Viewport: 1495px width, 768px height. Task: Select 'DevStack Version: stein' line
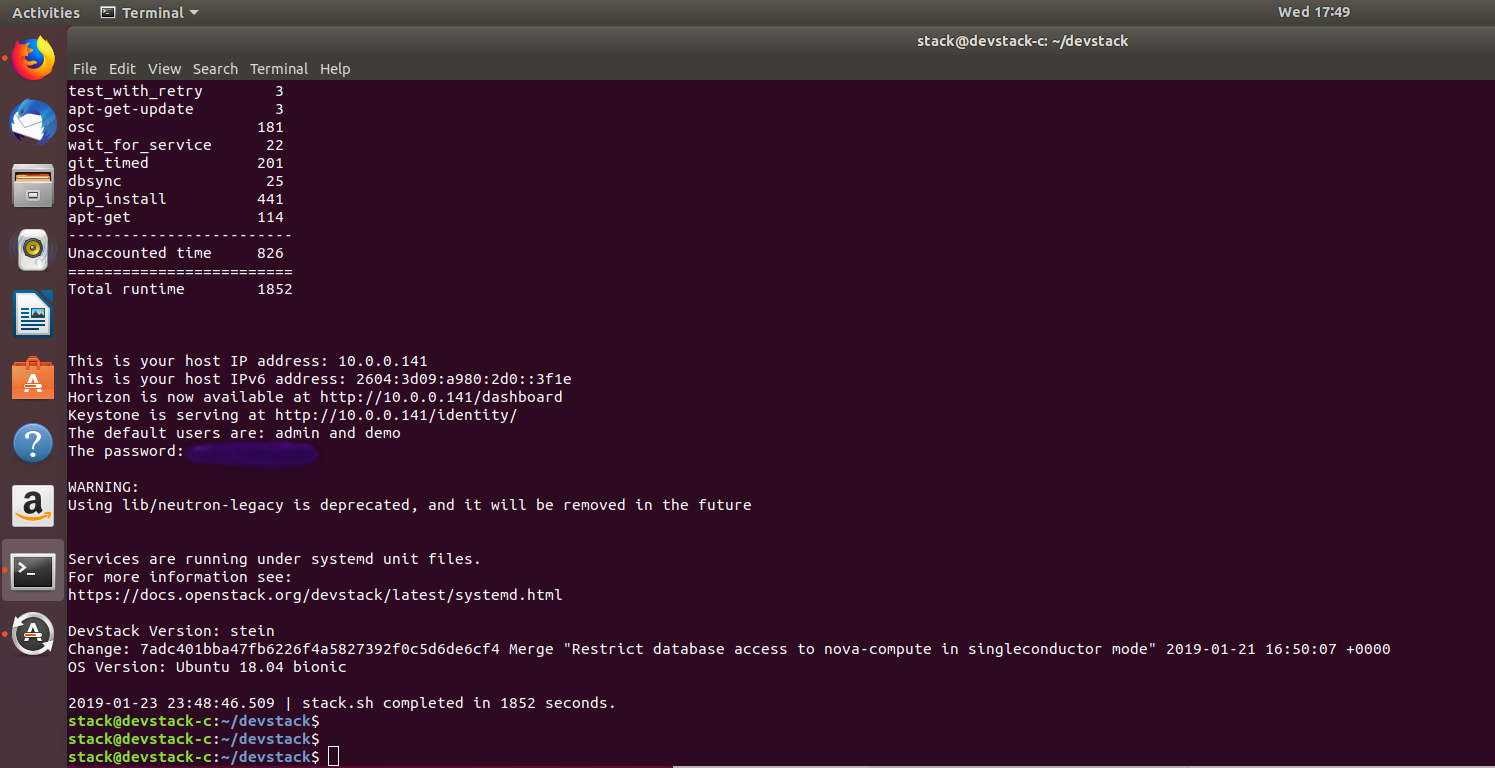tap(171, 631)
